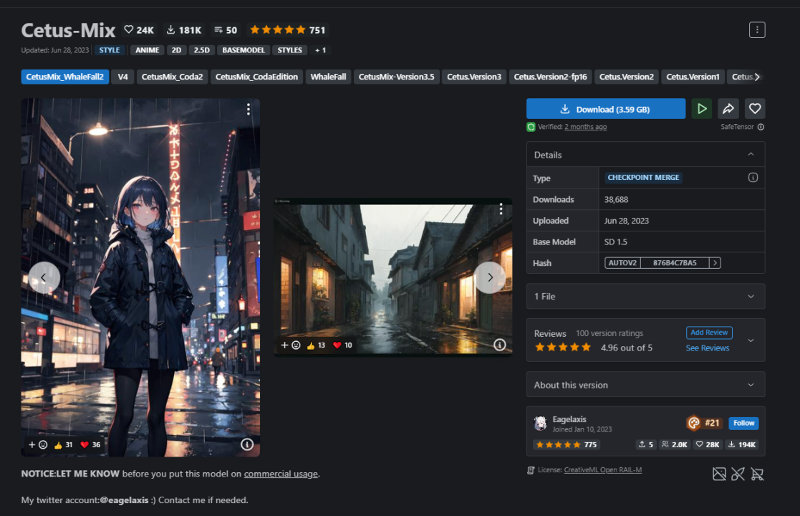Go to next image with right arrow
Screen dimensions: 800x516
[489, 277]
